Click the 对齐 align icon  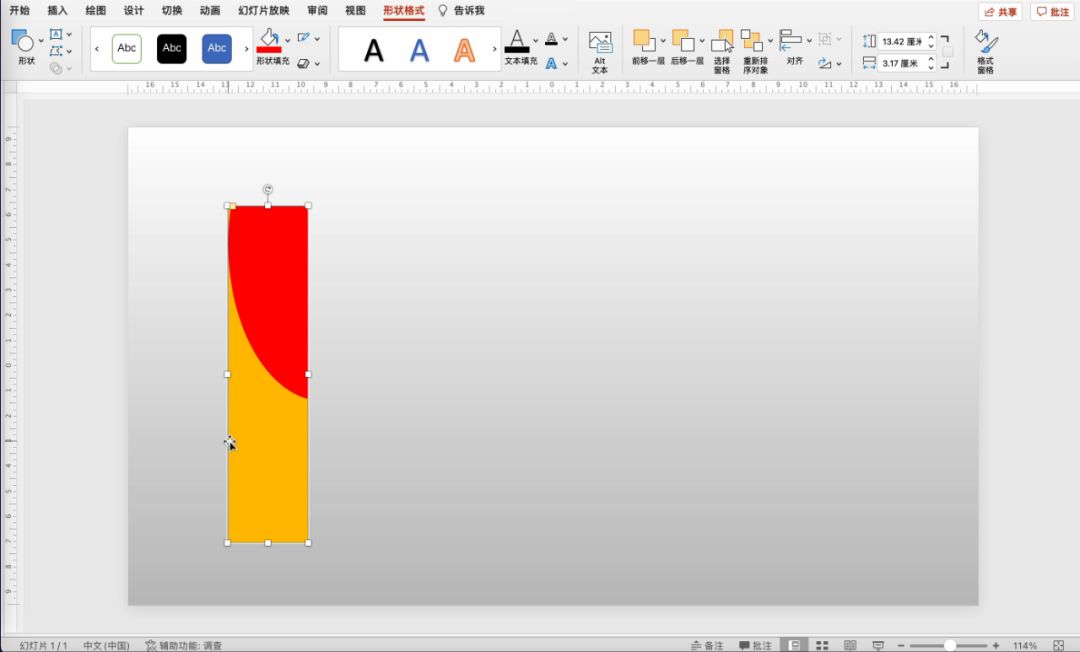coord(790,41)
